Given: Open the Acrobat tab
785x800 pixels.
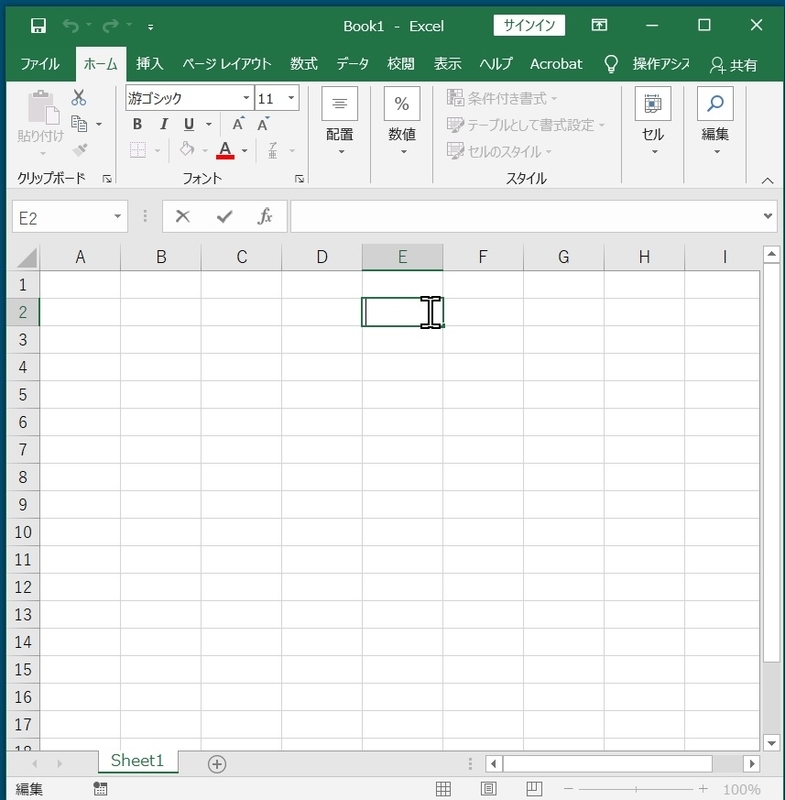Looking at the screenshot, I should click(x=556, y=64).
